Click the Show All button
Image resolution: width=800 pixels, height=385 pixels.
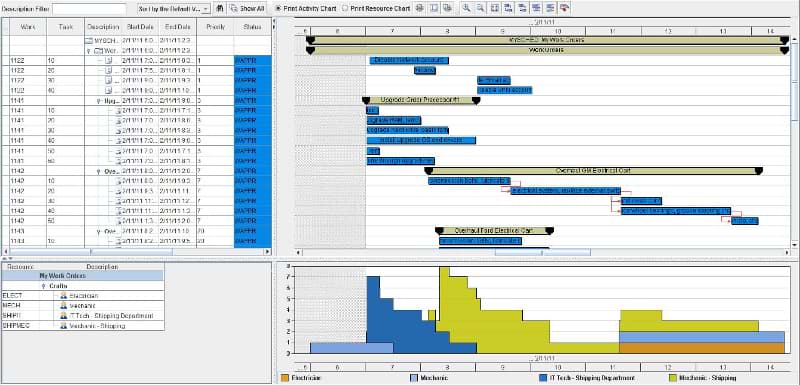[x=247, y=8]
